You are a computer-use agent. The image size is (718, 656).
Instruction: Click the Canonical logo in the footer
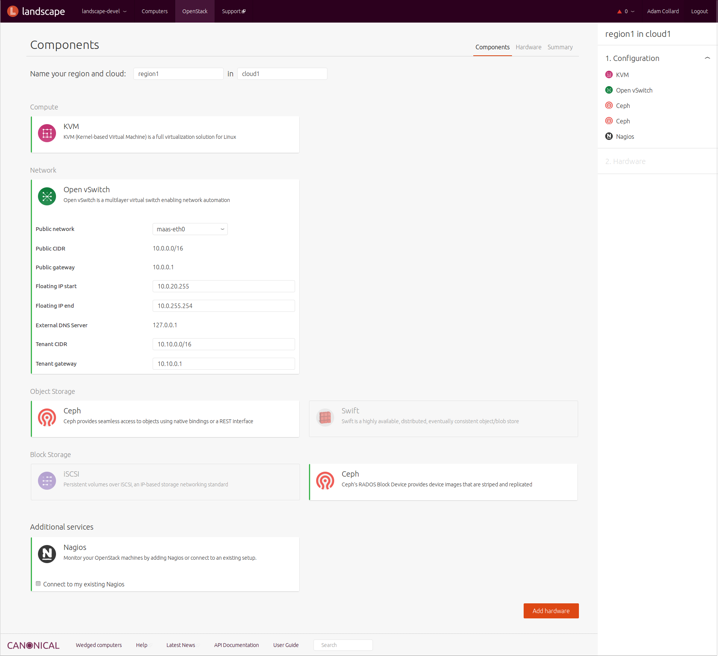33,645
